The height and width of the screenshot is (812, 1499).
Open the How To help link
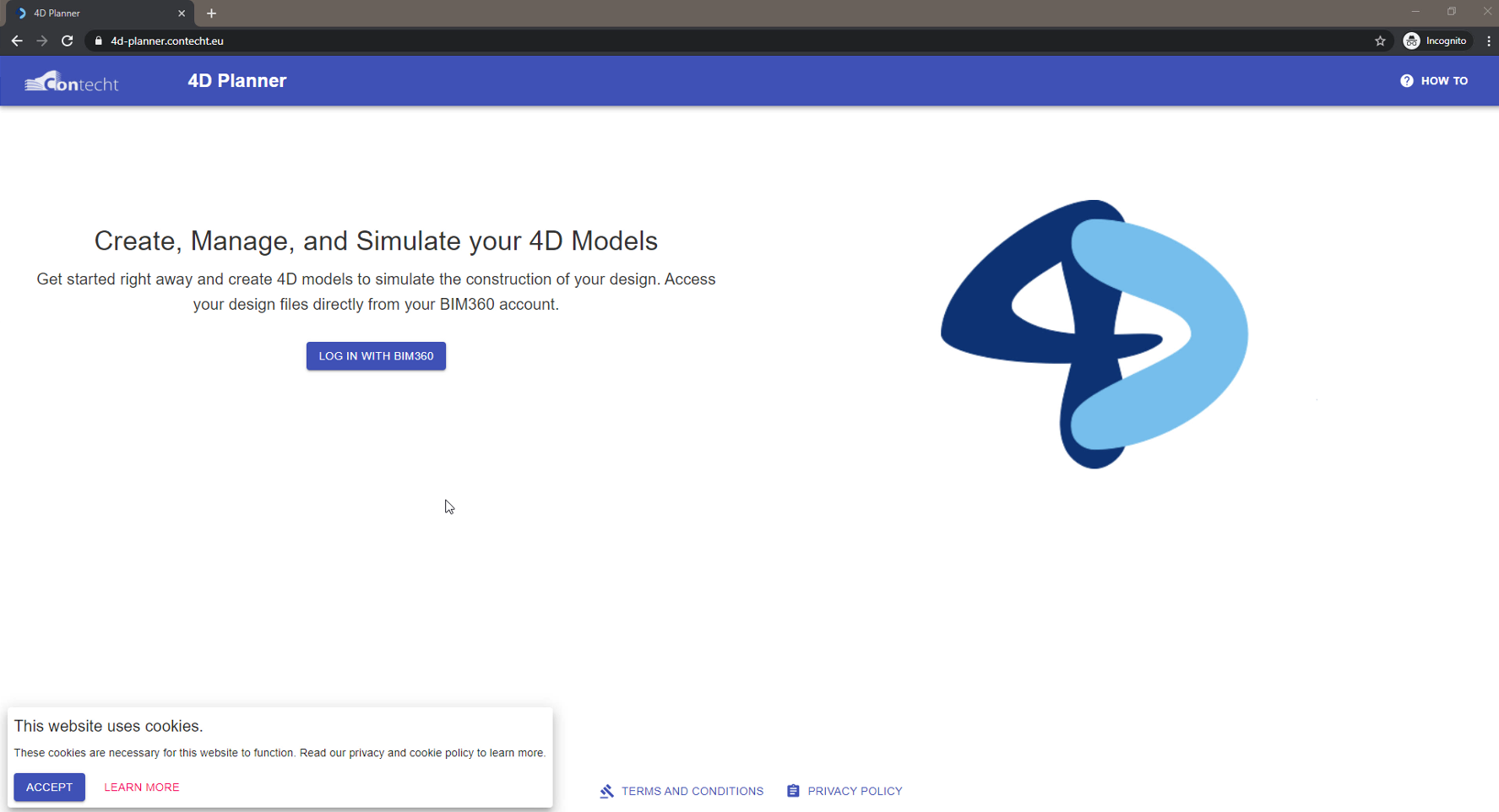tap(1434, 81)
